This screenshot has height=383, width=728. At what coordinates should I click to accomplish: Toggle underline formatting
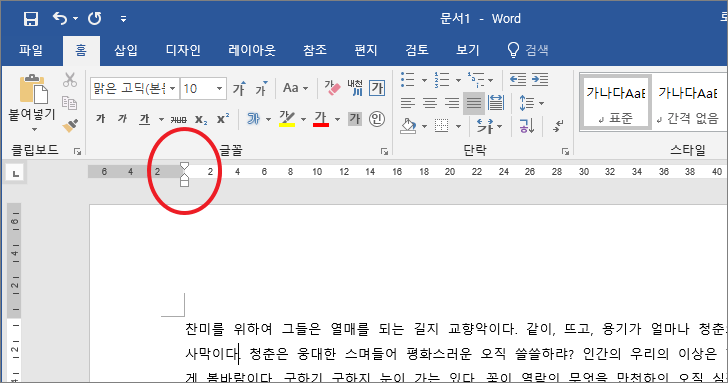[x=145, y=119]
